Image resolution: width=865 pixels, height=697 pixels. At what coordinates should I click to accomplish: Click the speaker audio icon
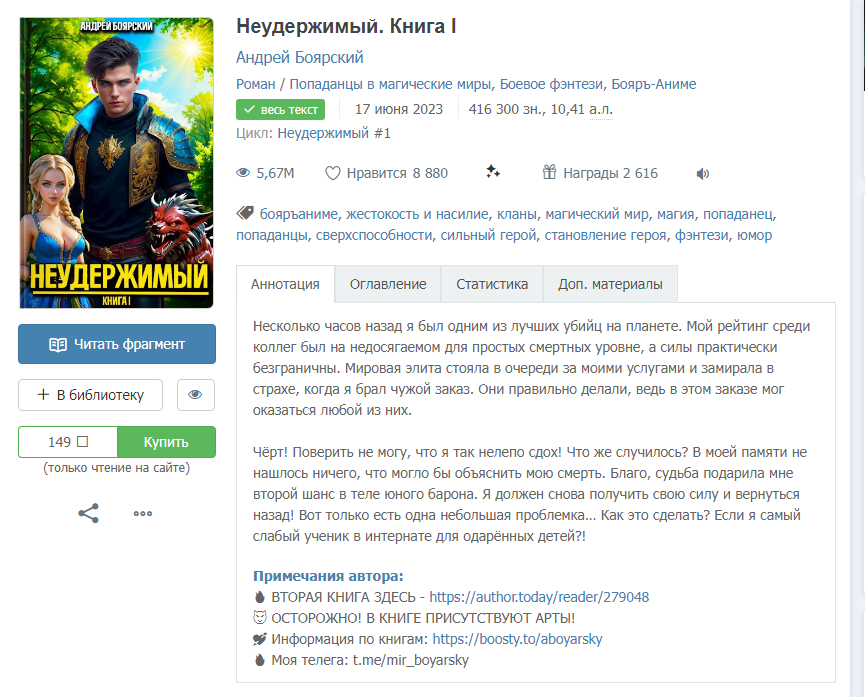(702, 174)
